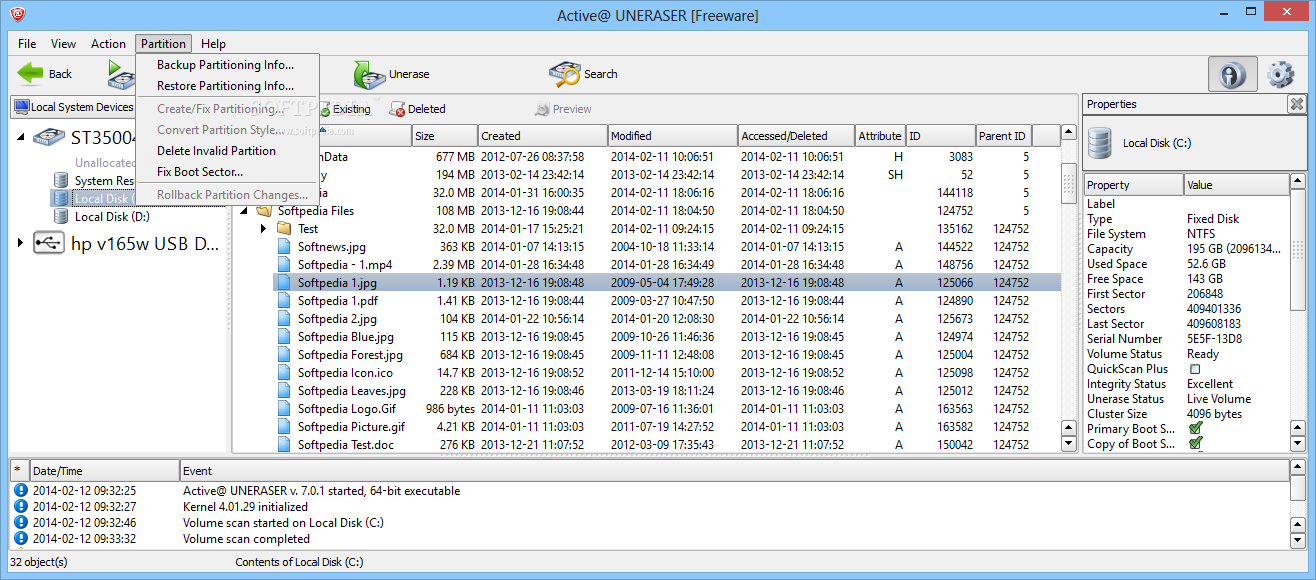Image resolution: width=1316 pixels, height=580 pixels.
Task: Toggle the info properties panel button
Action: tap(1233, 75)
